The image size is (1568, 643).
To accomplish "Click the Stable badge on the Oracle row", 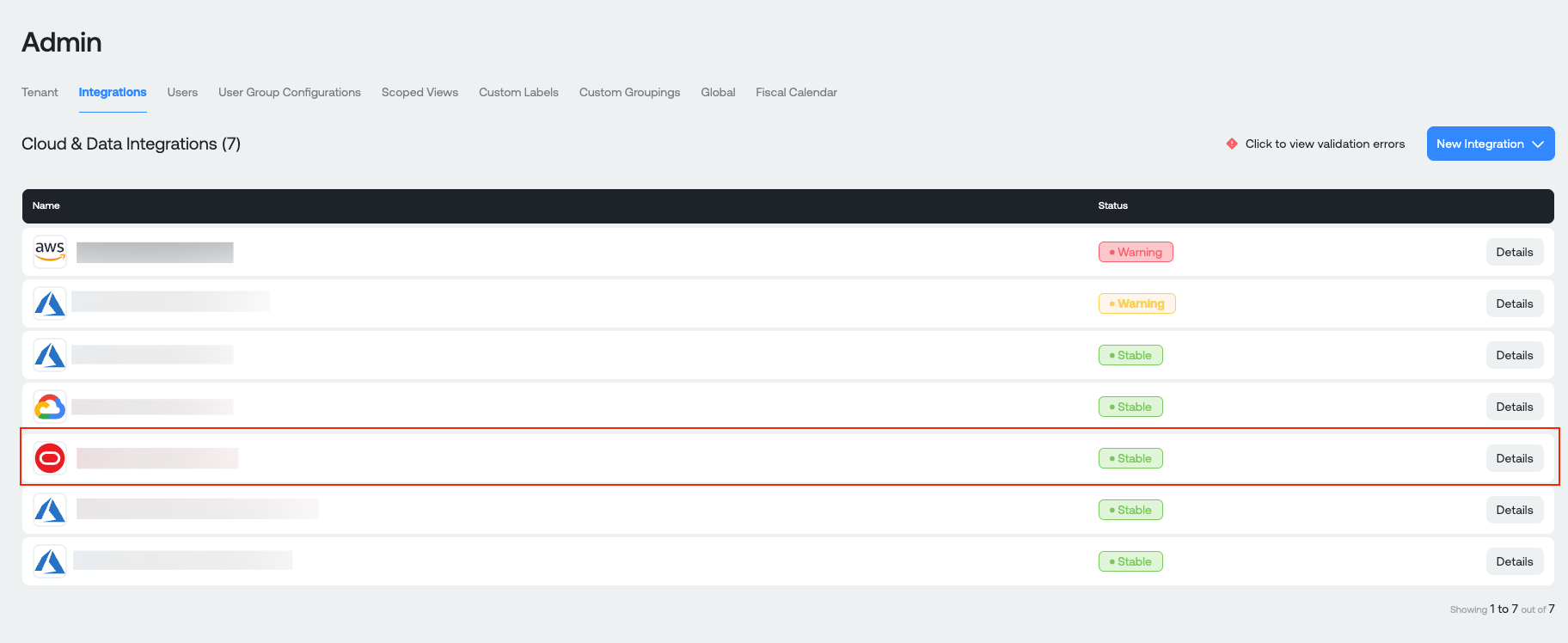I will tap(1130, 458).
